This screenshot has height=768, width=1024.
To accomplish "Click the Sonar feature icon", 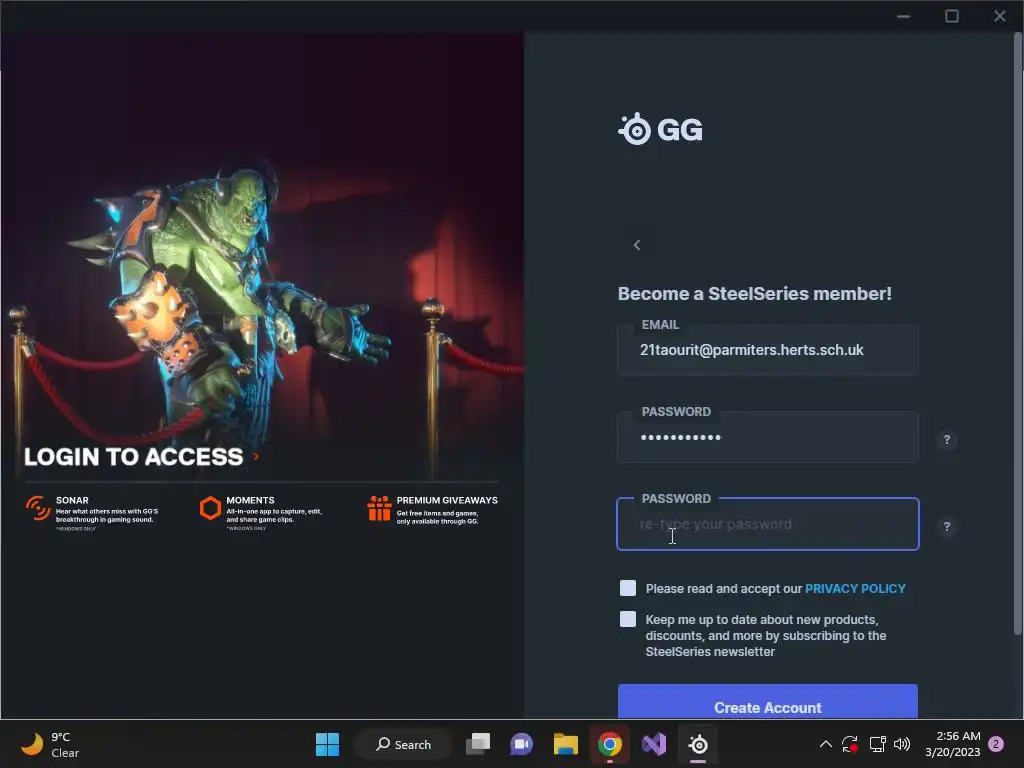I will (x=38, y=507).
